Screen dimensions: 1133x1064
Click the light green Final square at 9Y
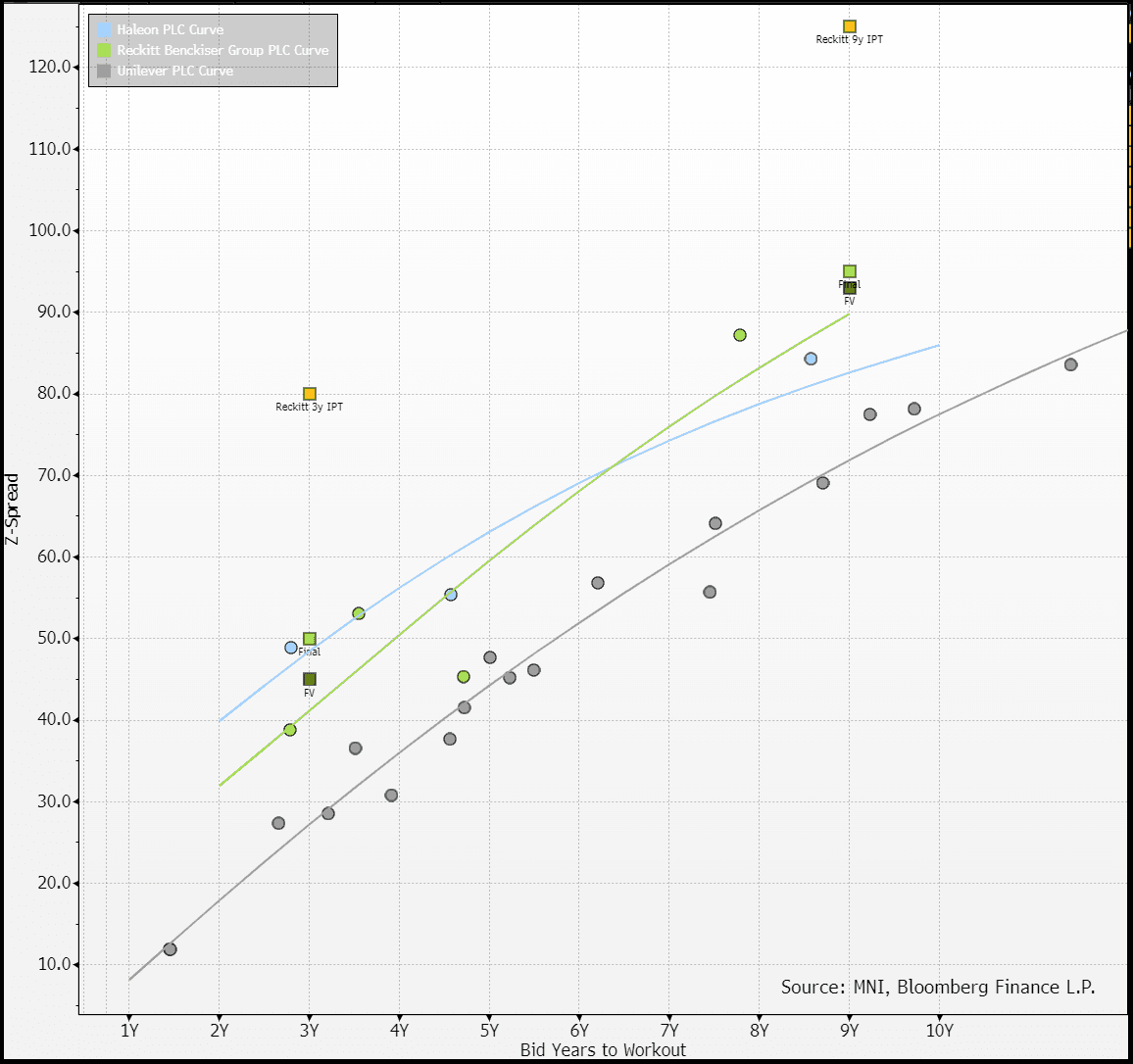[x=850, y=271]
